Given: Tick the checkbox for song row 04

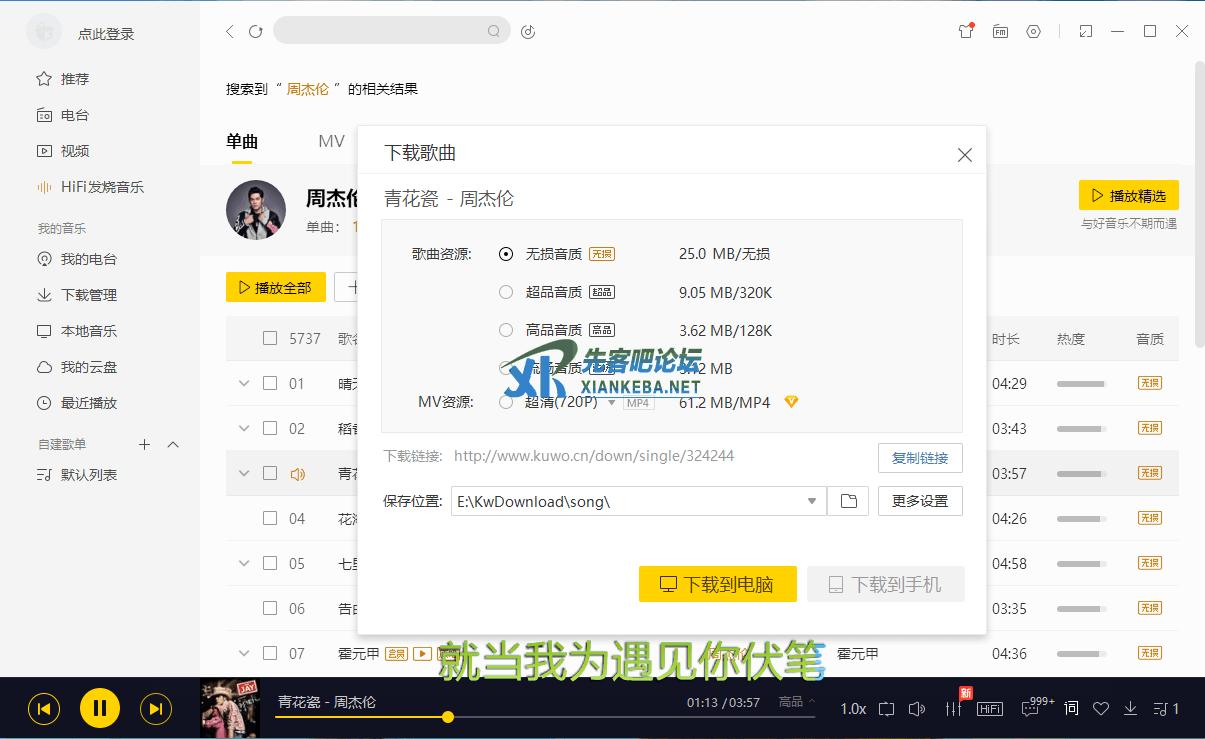Looking at the screenshot, I should point(270,518).
